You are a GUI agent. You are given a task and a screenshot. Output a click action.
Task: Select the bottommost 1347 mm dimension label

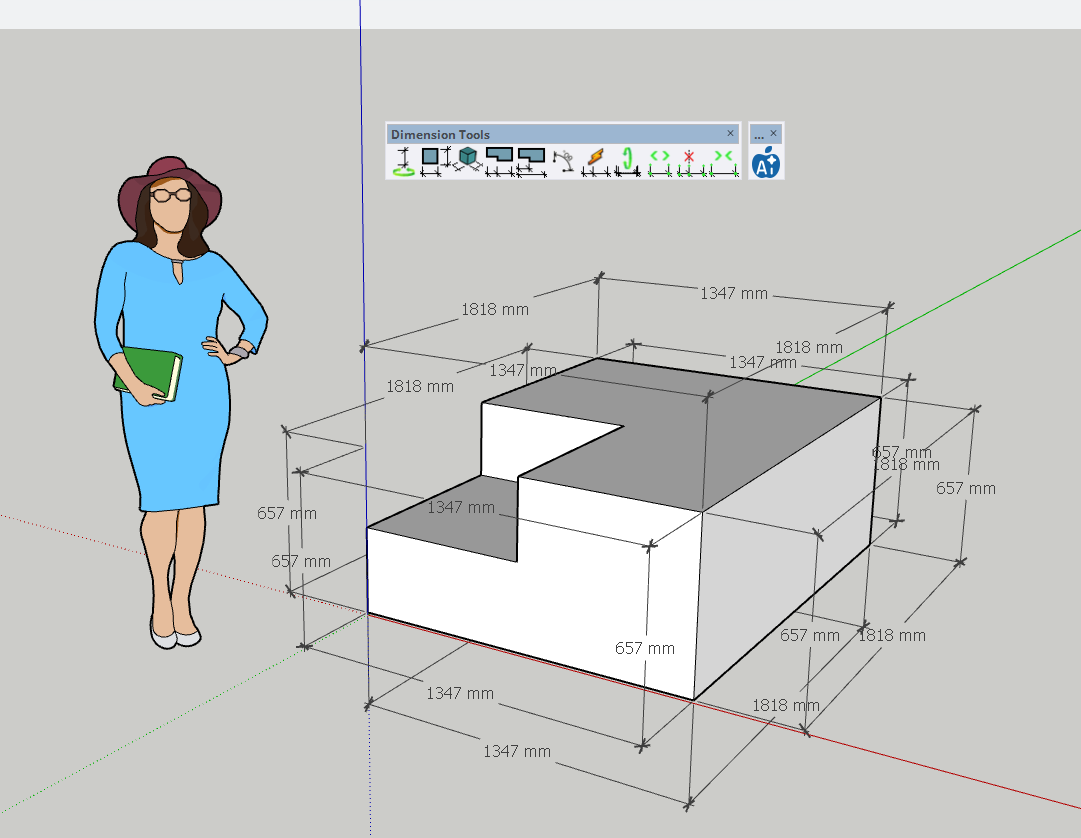[517, 751]
